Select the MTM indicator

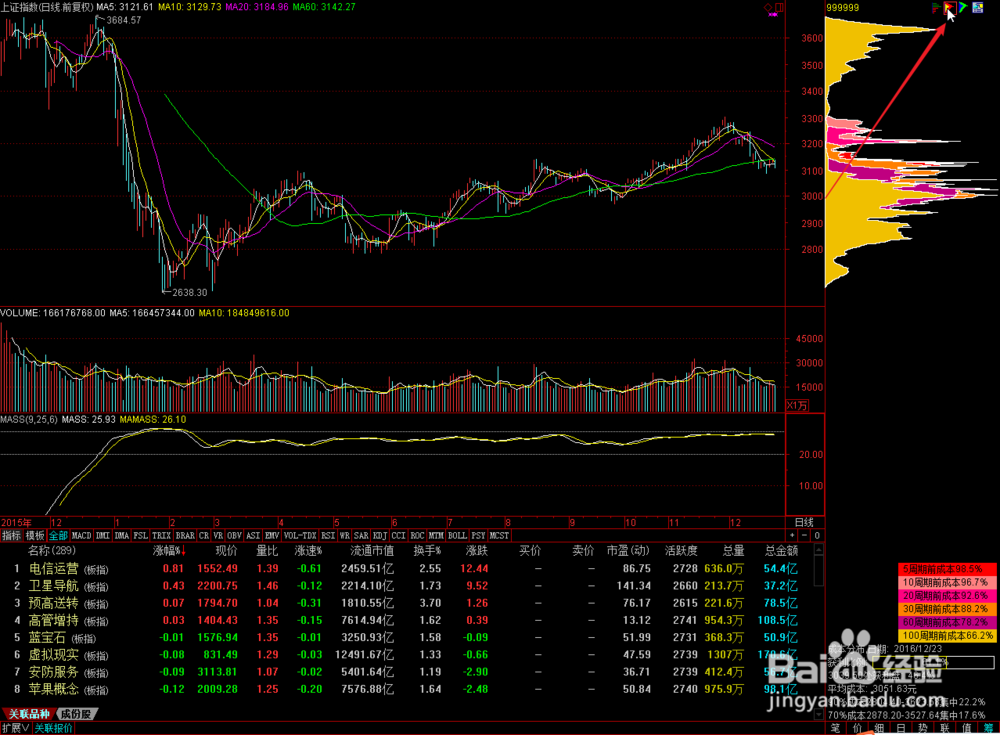[436, 535]
